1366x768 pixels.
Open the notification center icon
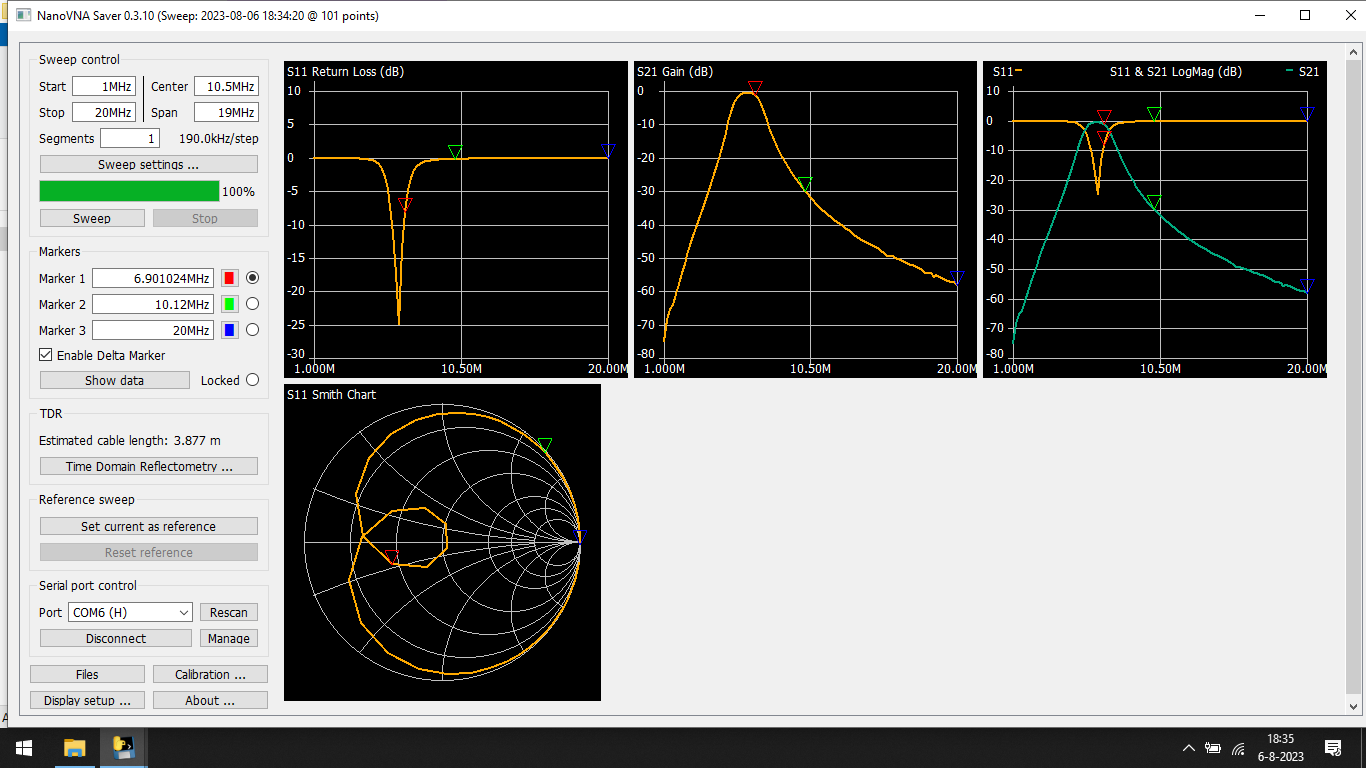1333,747
